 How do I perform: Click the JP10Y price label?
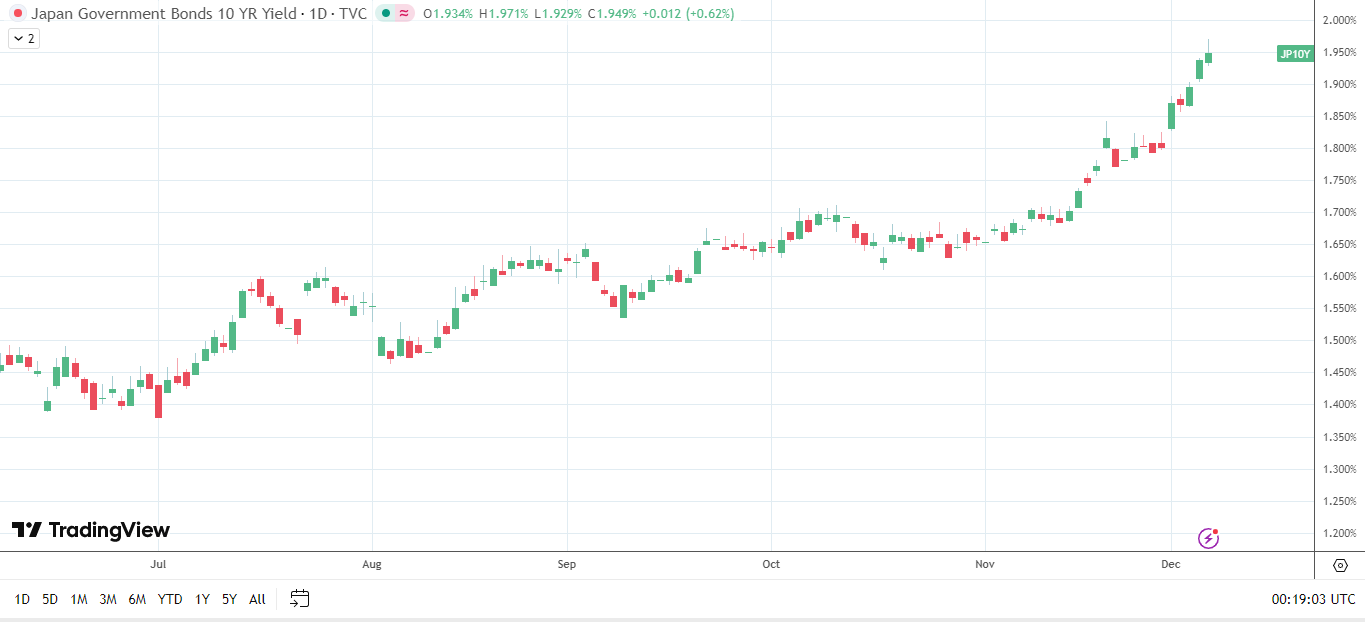[1294, 54]
